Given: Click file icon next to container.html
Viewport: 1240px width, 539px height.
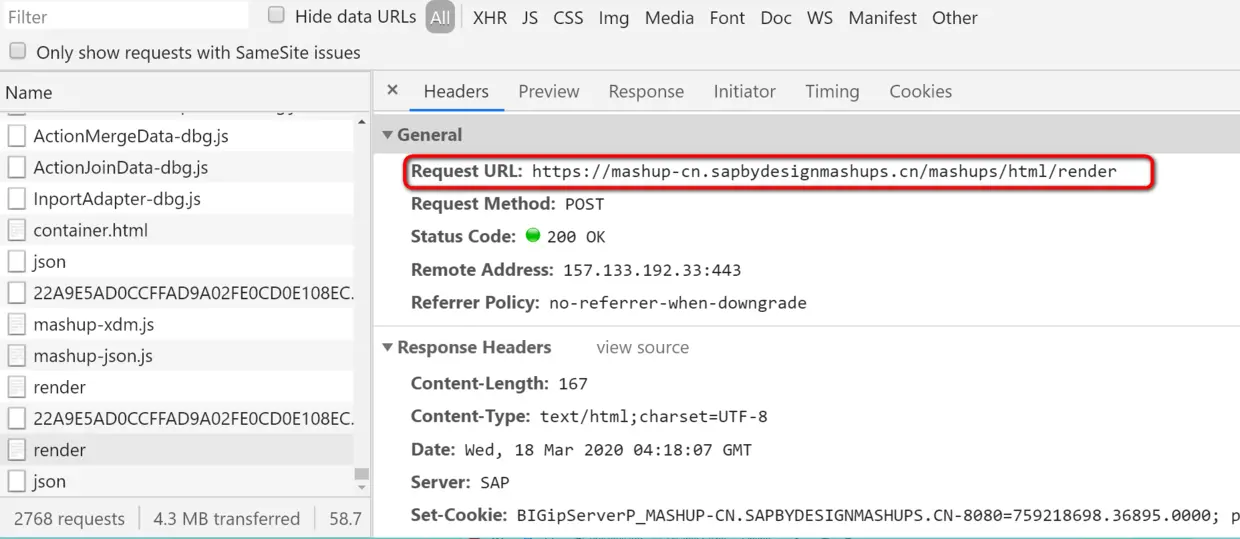Looking at the screenshot, I should click(x=16, y=230).
